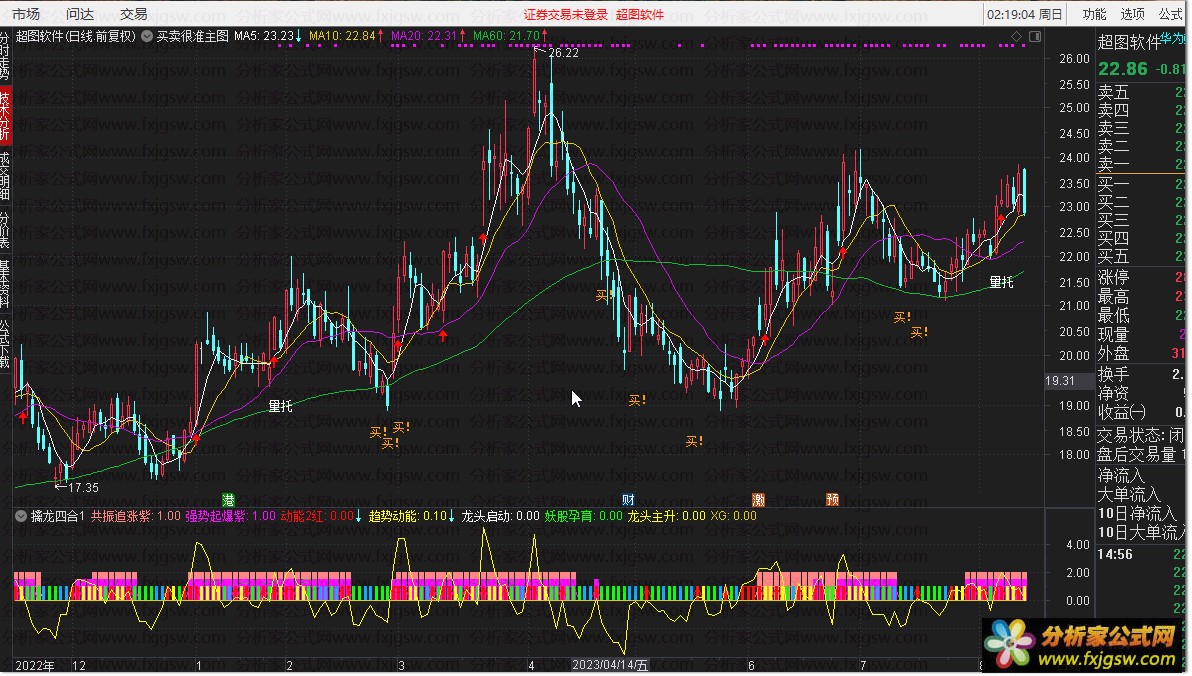The width and height of the screenshot is (1192, 676).
Task: Click the 龙头启动 indicator value
Action: 500,516
